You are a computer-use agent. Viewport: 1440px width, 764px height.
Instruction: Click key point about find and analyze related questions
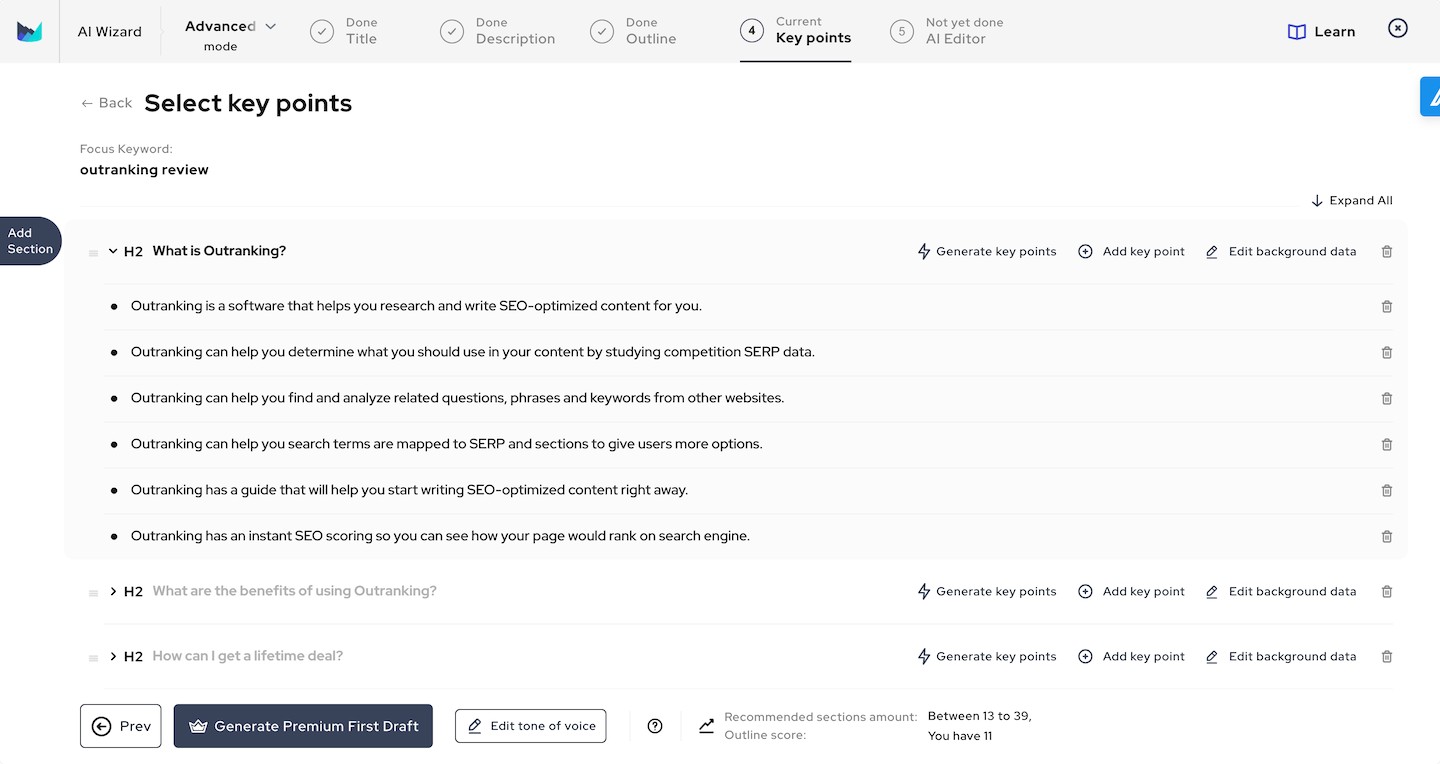[x=457, y=398]
